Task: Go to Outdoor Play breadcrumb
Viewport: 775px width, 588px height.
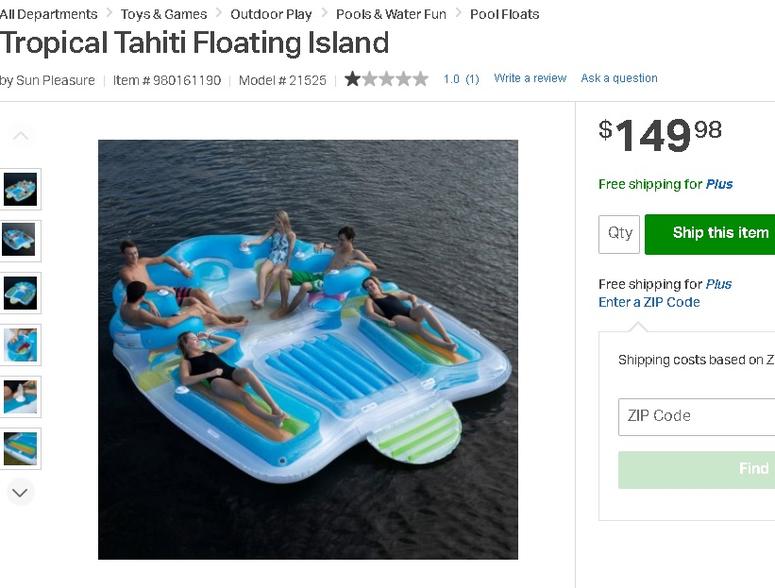Action: [271, 14]
